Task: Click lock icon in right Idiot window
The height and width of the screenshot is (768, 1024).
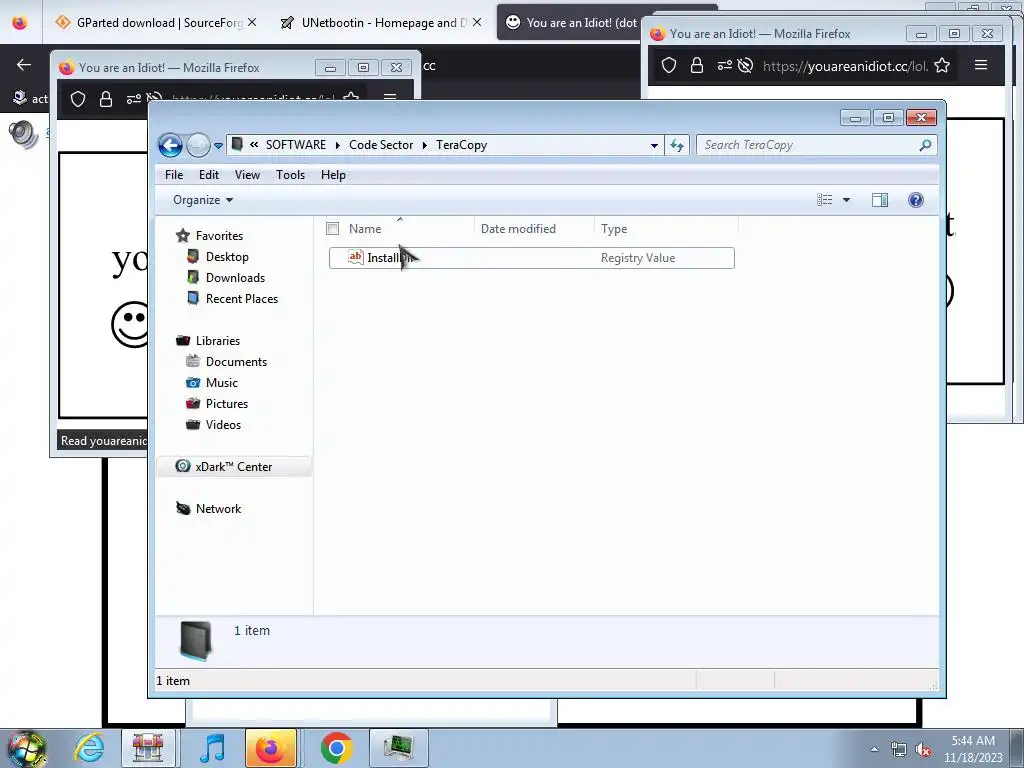Action: coord(697,65)
